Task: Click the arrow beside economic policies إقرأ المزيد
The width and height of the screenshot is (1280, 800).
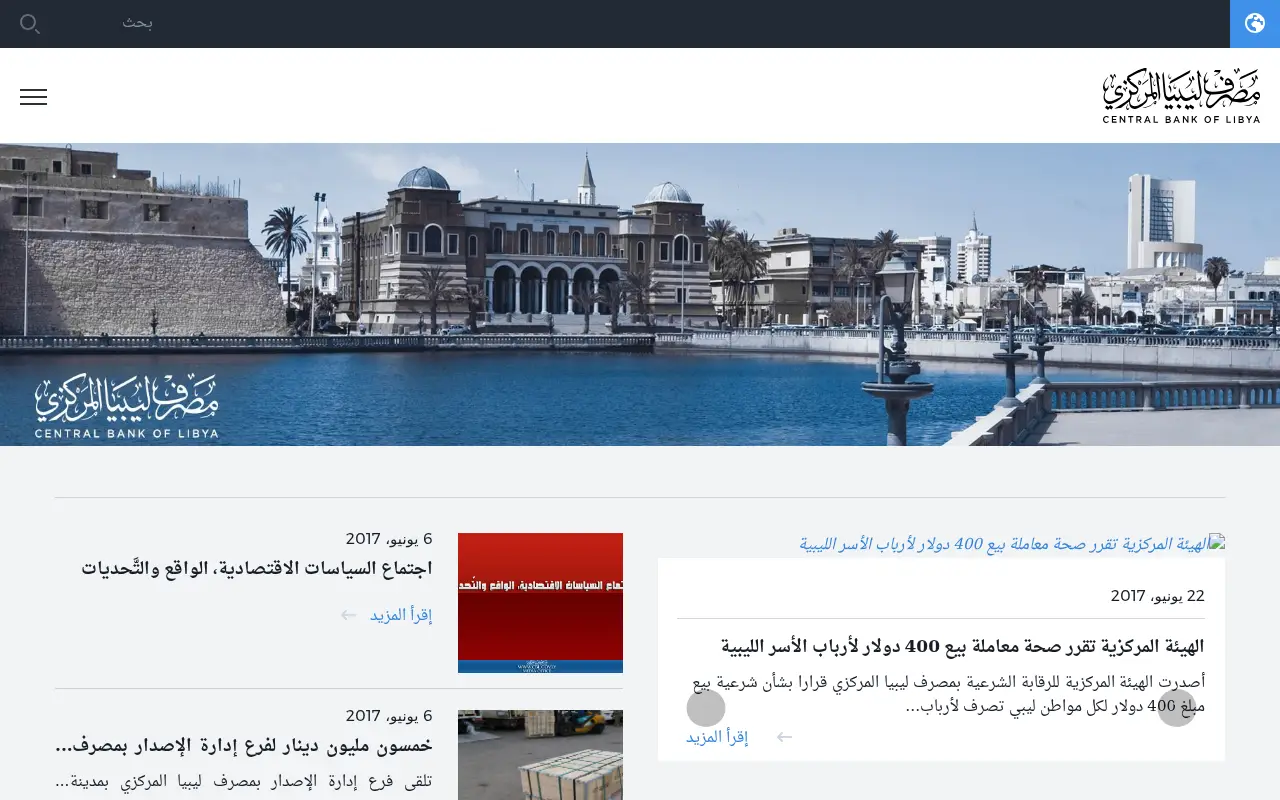Action: click(348, 615)
